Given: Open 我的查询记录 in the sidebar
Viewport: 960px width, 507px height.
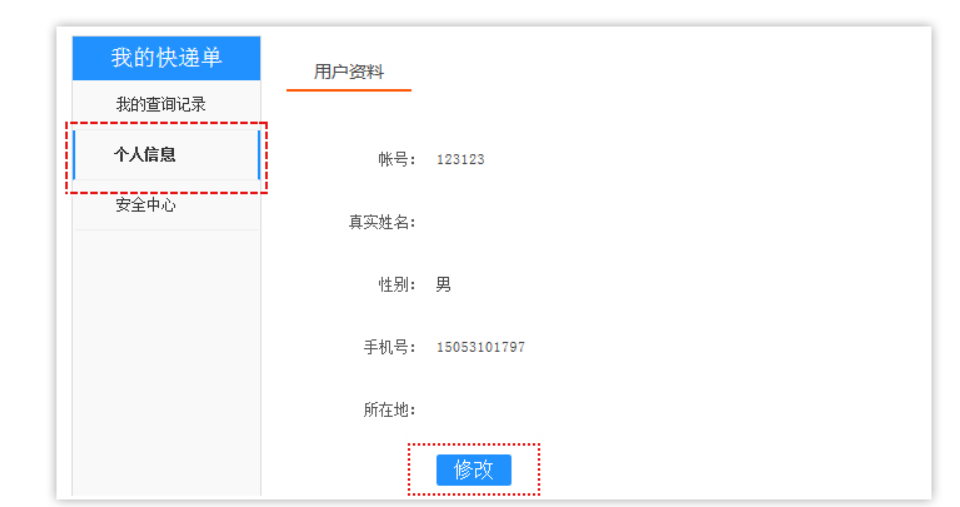Looking at the screenshot, I should click(160, 105).
